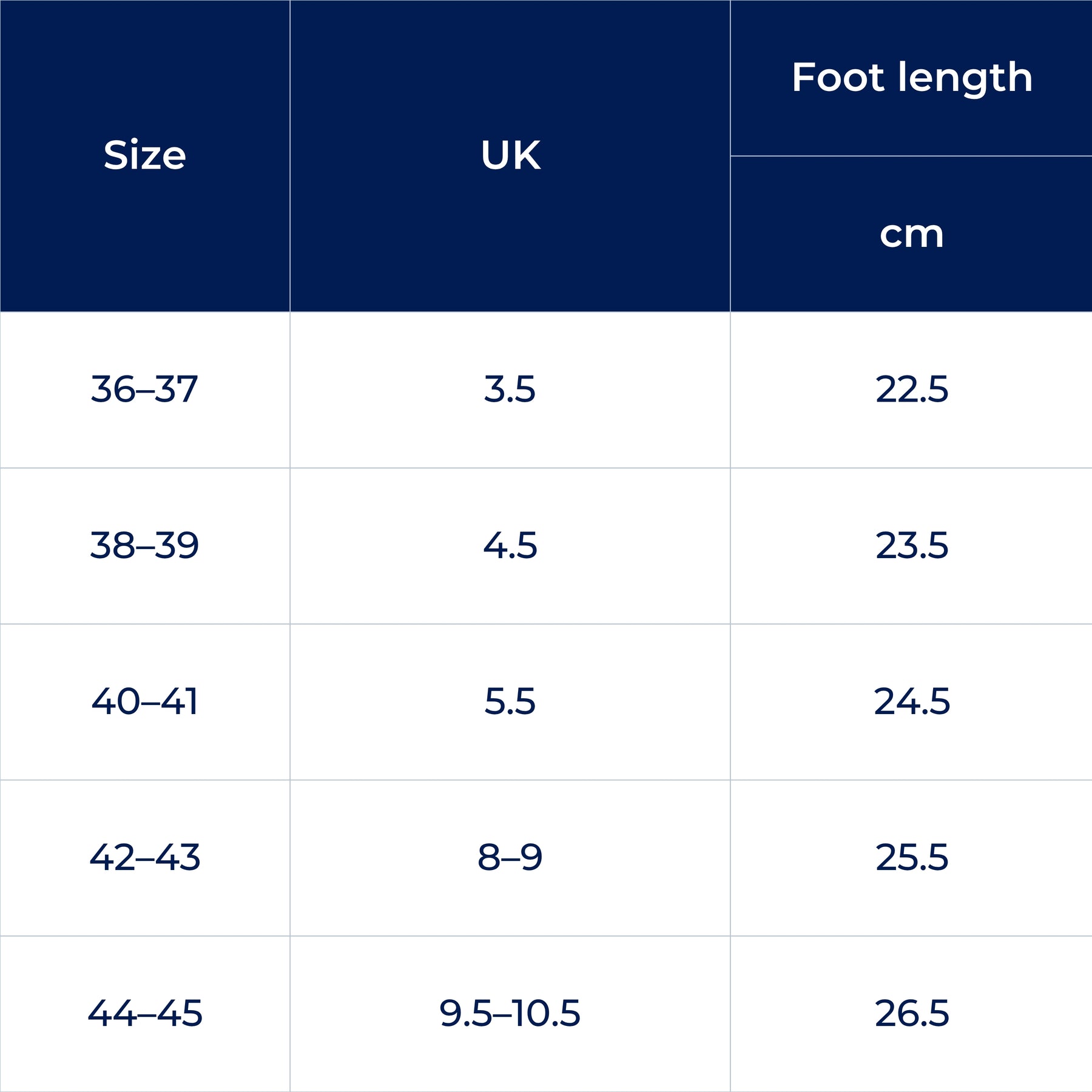
Task: Click the cm subheader cell
Action: [911, 234]
